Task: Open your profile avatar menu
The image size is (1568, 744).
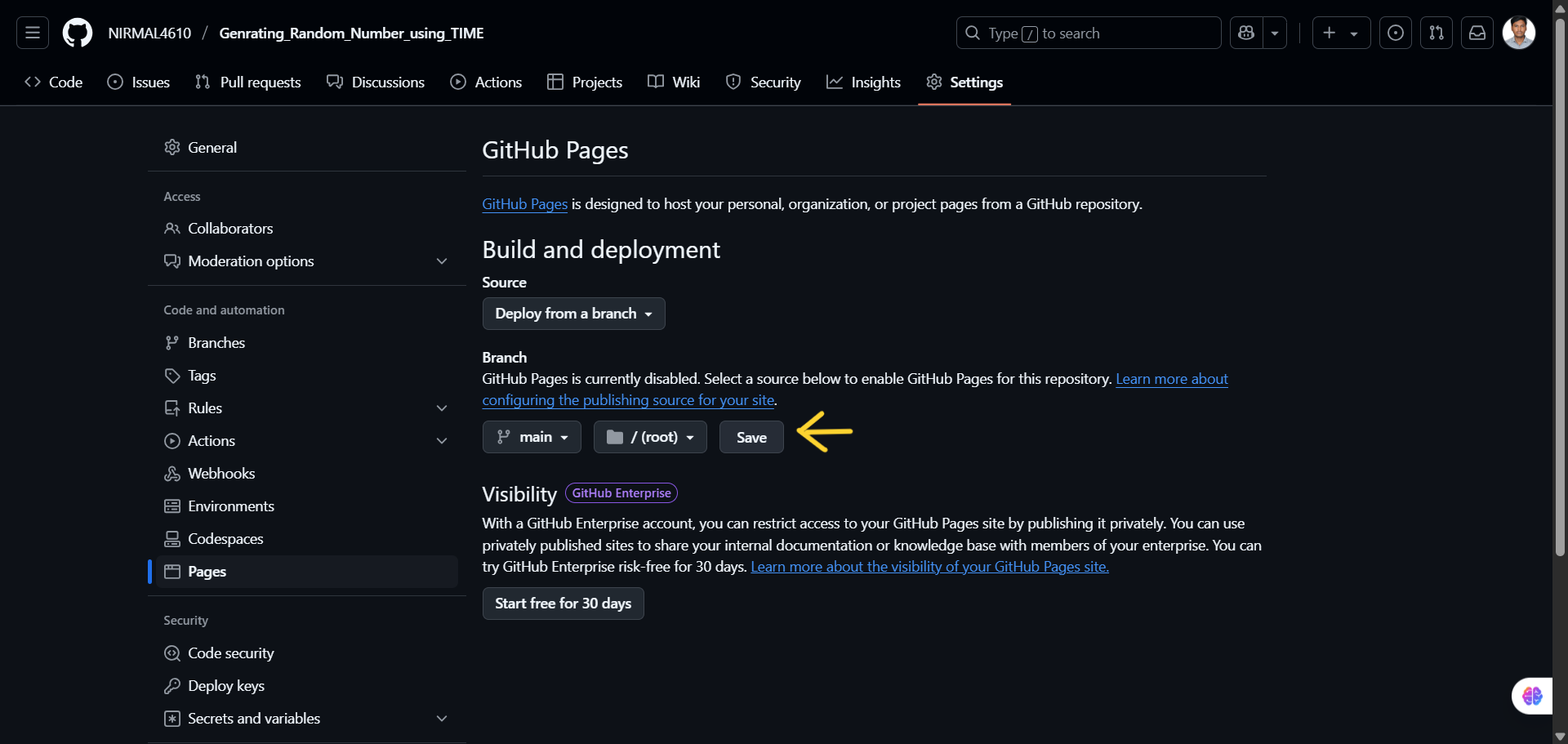Action: pos(1519,33)
